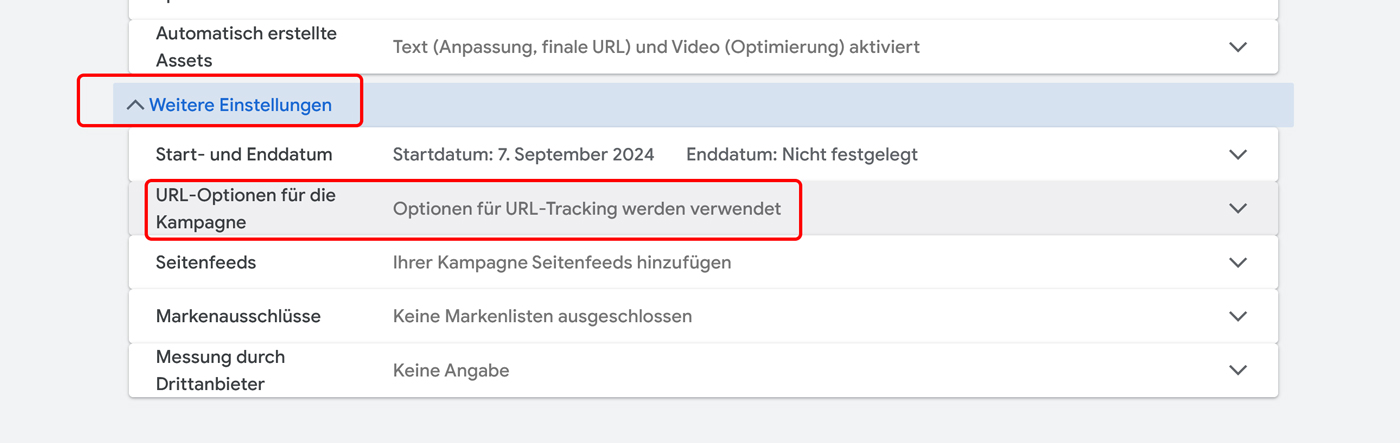The image size is (1400, 443).
Task: Click the Startdatum 7. September 2024 text
Action: pyautogui.click(x=523, y=155)
